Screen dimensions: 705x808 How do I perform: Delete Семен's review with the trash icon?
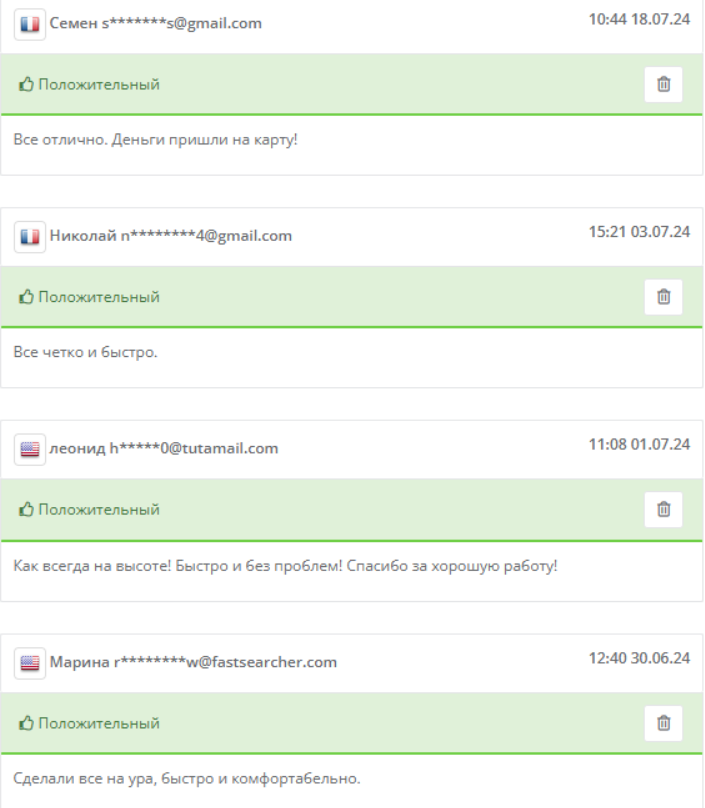point(663,84)
